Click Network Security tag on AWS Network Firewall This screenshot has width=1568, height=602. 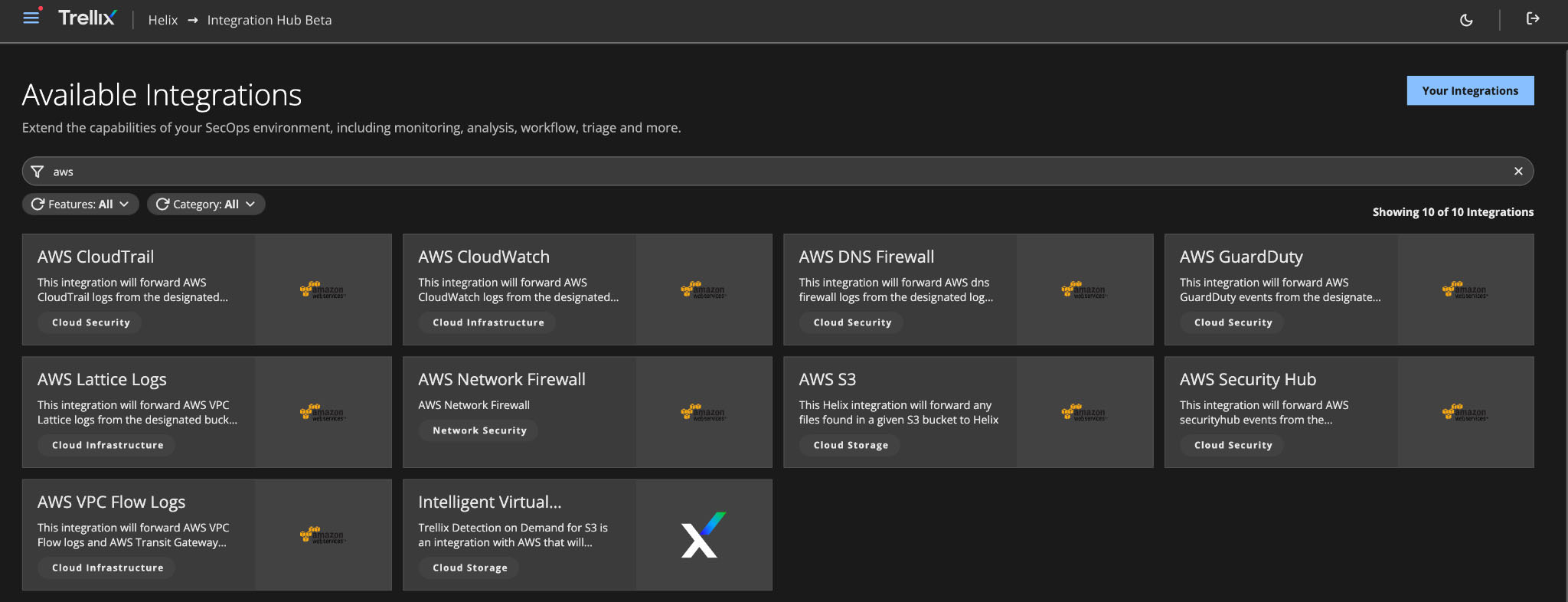pos(479,430)
